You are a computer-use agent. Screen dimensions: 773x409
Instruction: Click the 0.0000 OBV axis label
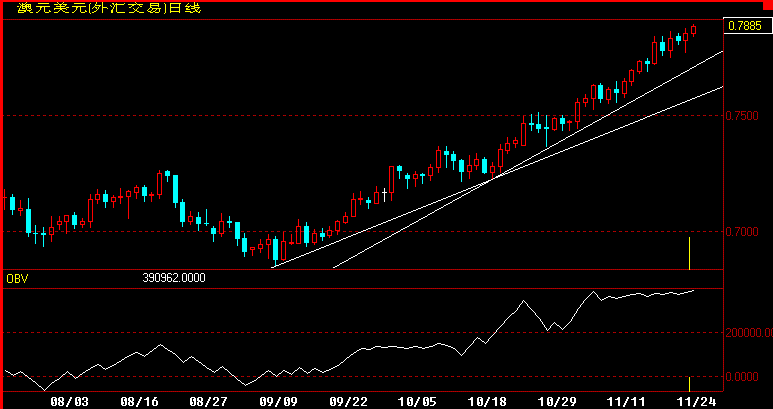click(742, 377)
